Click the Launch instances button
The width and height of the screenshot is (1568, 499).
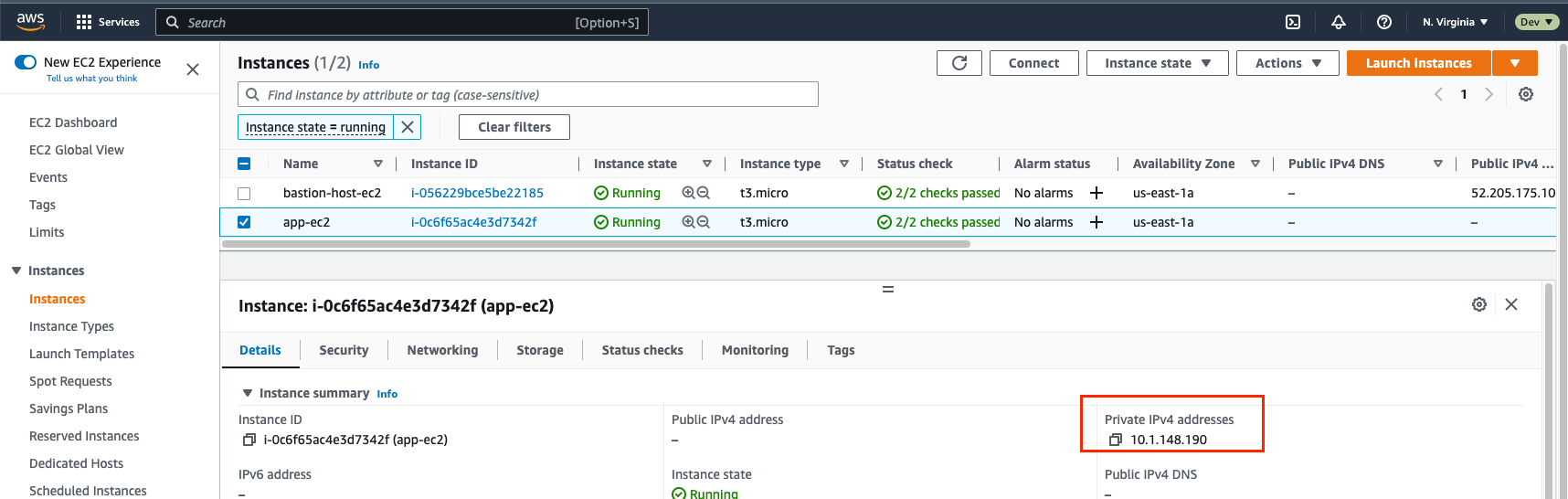point(1419,63)
